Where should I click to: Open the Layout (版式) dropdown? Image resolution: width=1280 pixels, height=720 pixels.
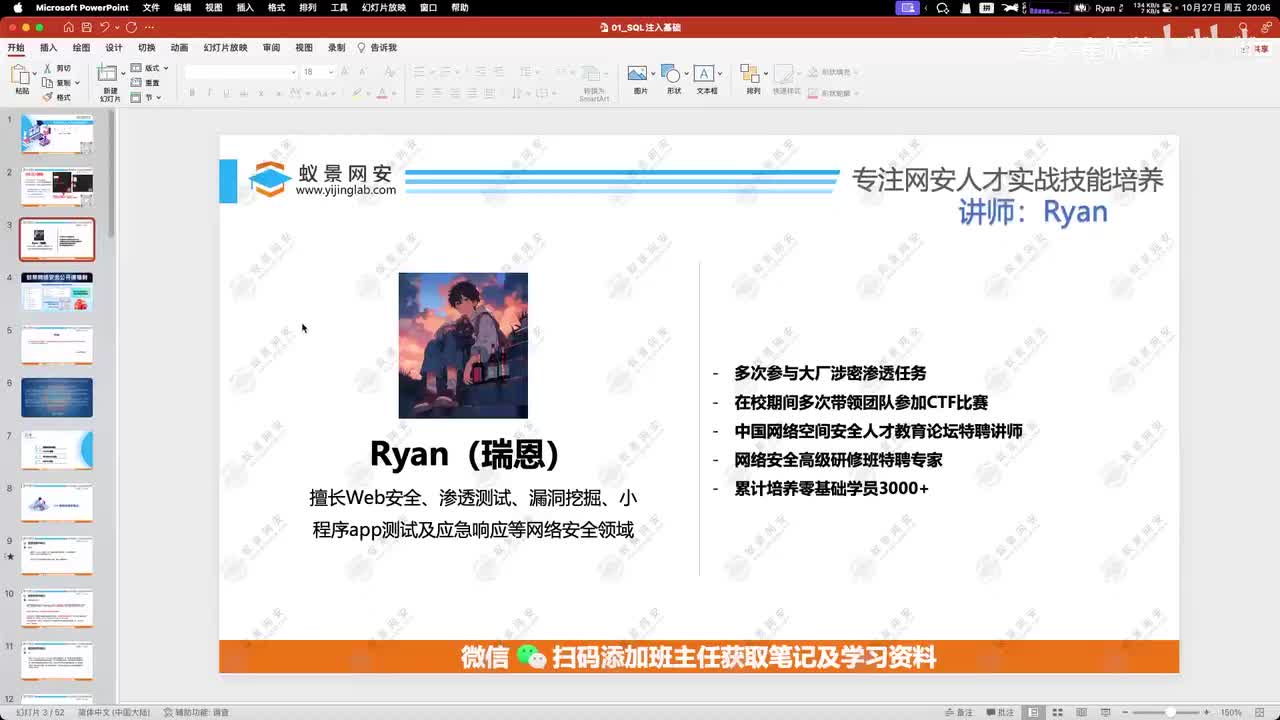click(x=150, y=68)
